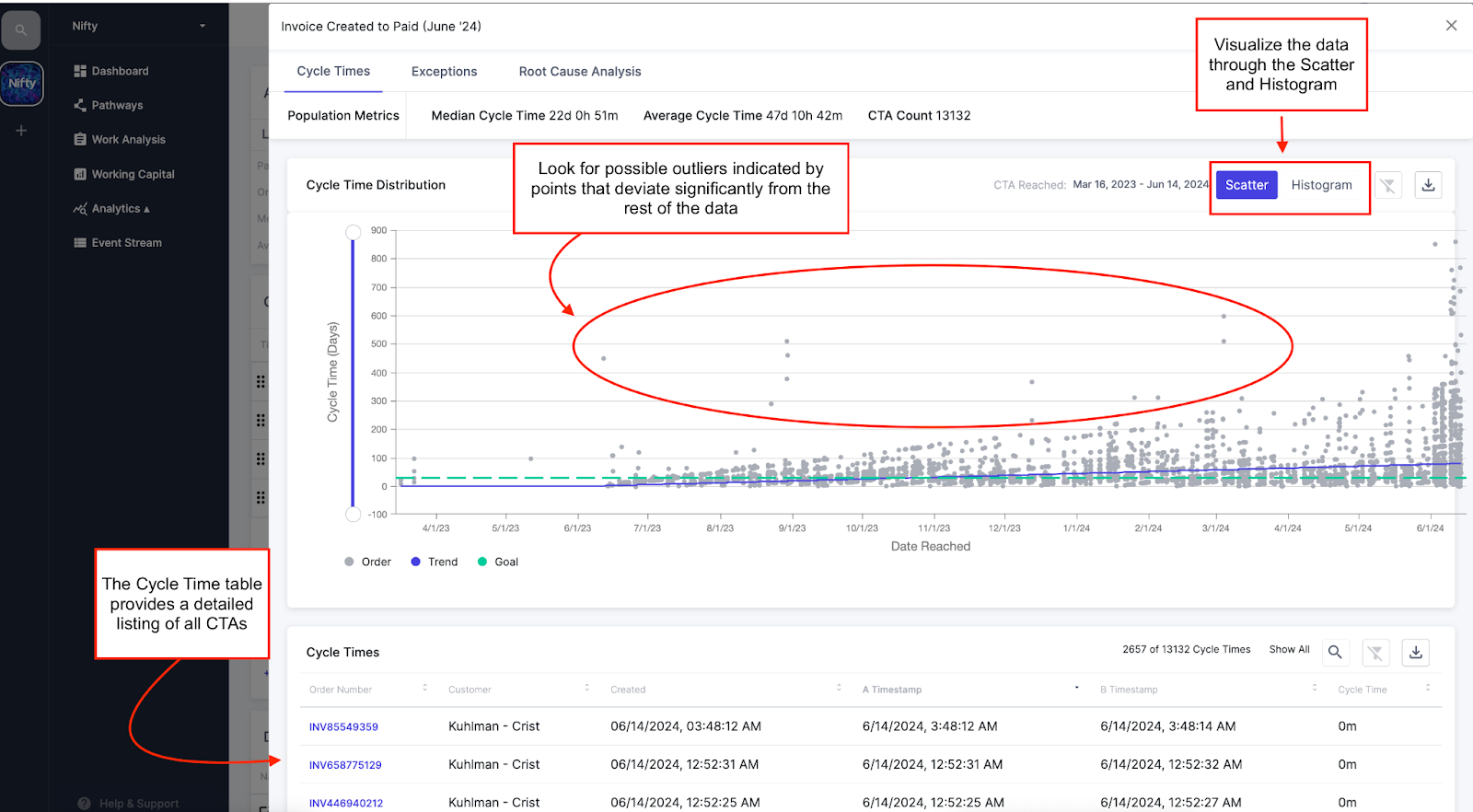Viewport: 1473px width, 812px height.
Task: Switch chart to Histogram view
Action: [x=1321, y=185]
